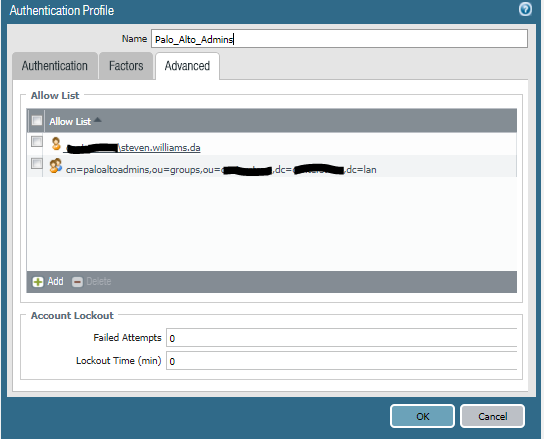The width and height of the screenshot is (544, 439).
Task: Open the help question mark icon
Action: (525, 9)
